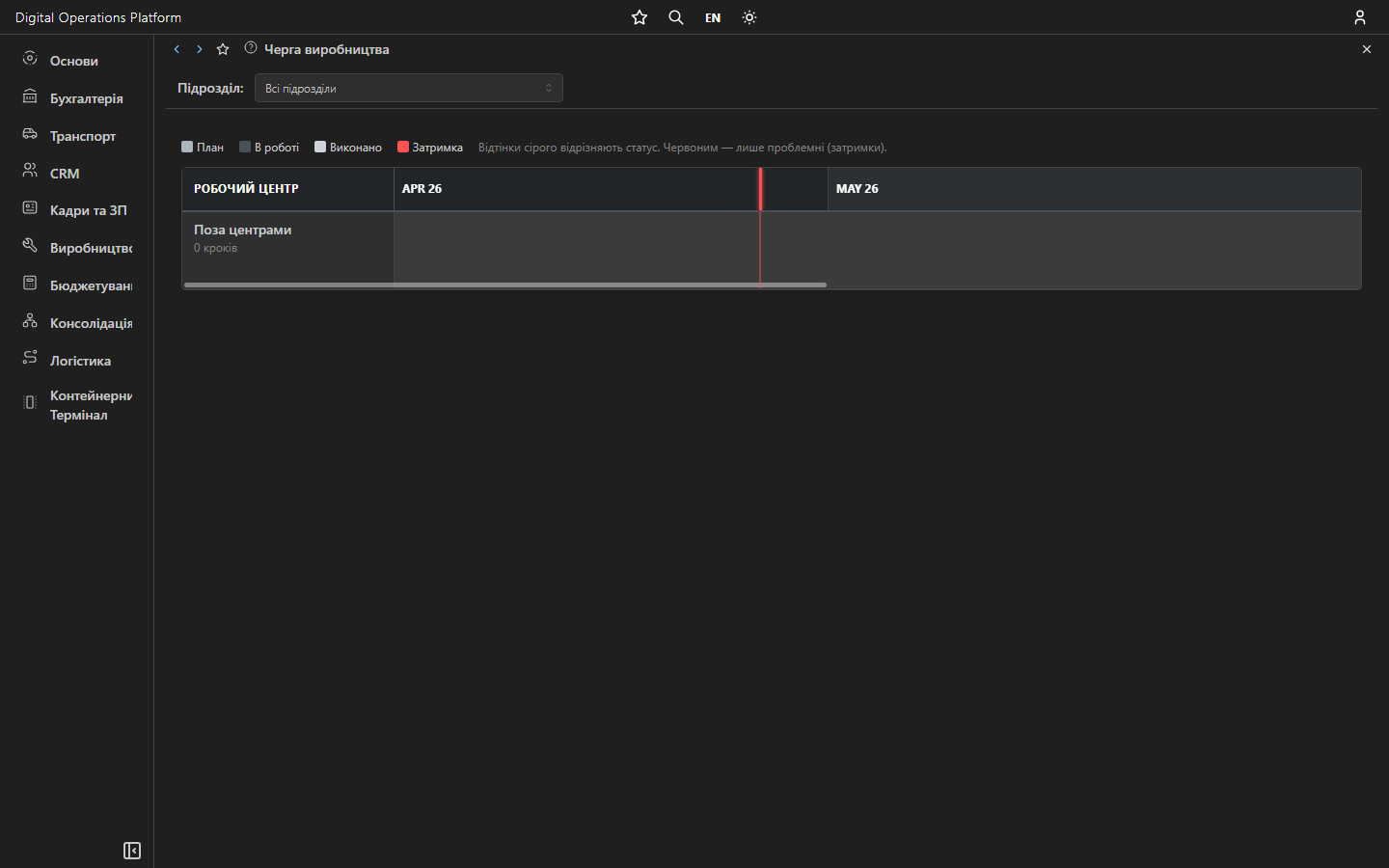Select Основи menu label
The image size is (1389, 868).
tap(74, 61)
